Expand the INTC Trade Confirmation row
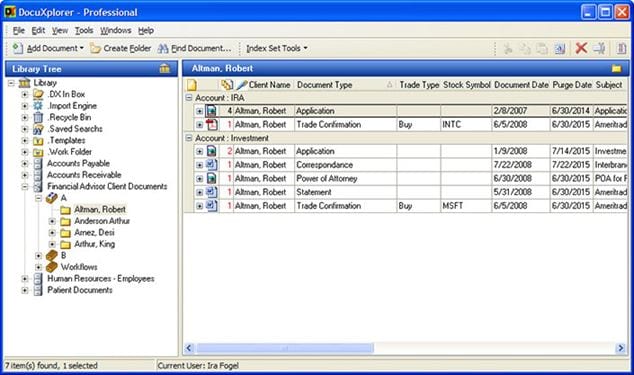This screenshot has width=634, height=375. [x=199, y=125]
